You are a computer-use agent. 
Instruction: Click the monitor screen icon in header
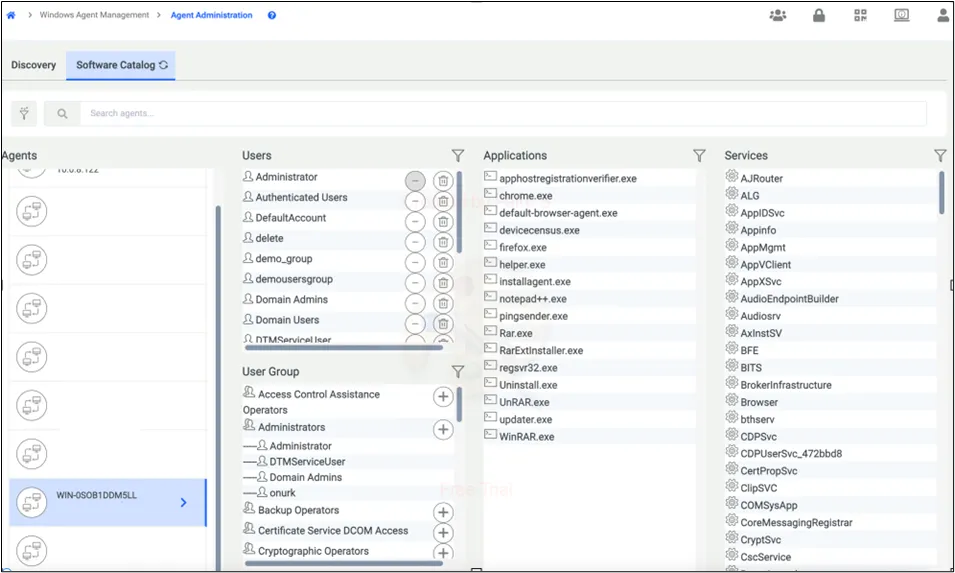coord(901,15)
